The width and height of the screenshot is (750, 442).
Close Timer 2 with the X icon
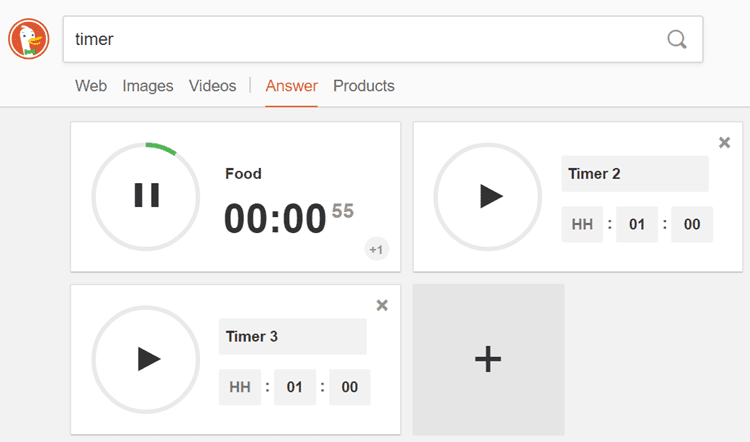click(724, 143)
